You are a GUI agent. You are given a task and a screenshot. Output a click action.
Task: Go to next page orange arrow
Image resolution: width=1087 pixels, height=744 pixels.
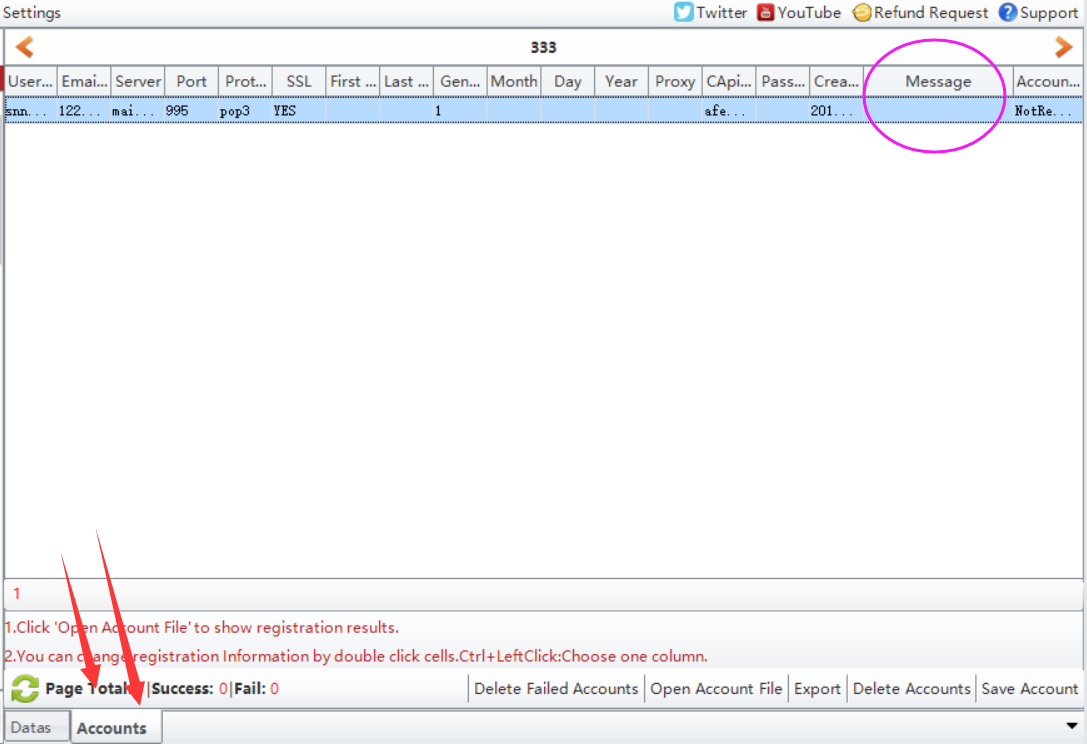click(x=1063, y=47)
